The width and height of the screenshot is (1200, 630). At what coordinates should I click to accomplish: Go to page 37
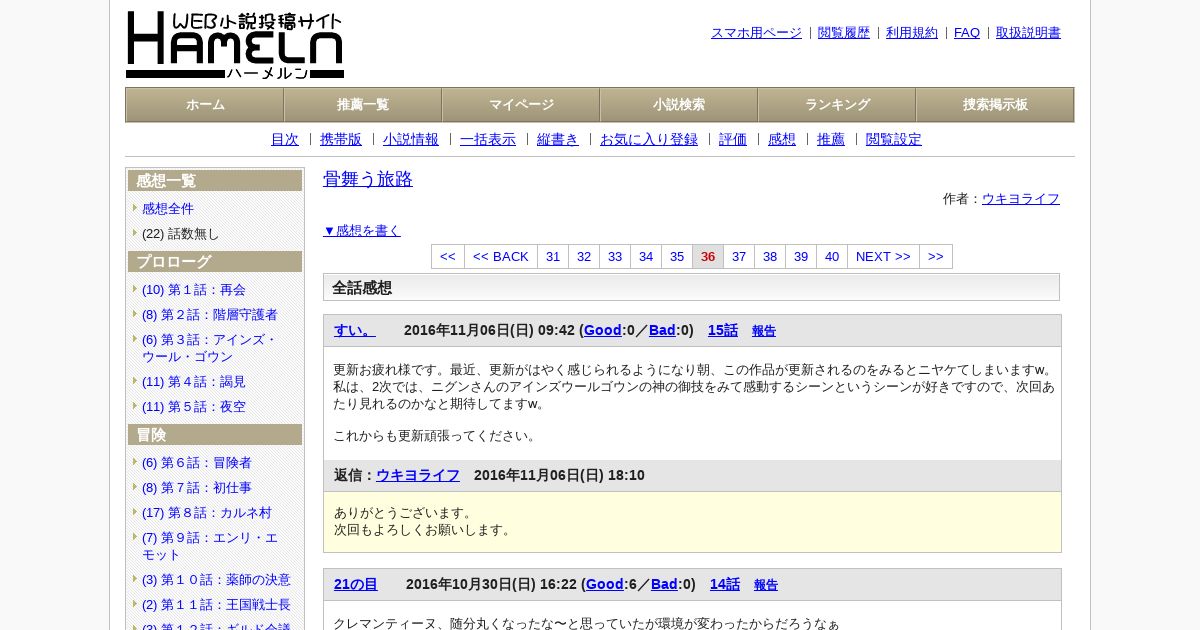point(739,256)
